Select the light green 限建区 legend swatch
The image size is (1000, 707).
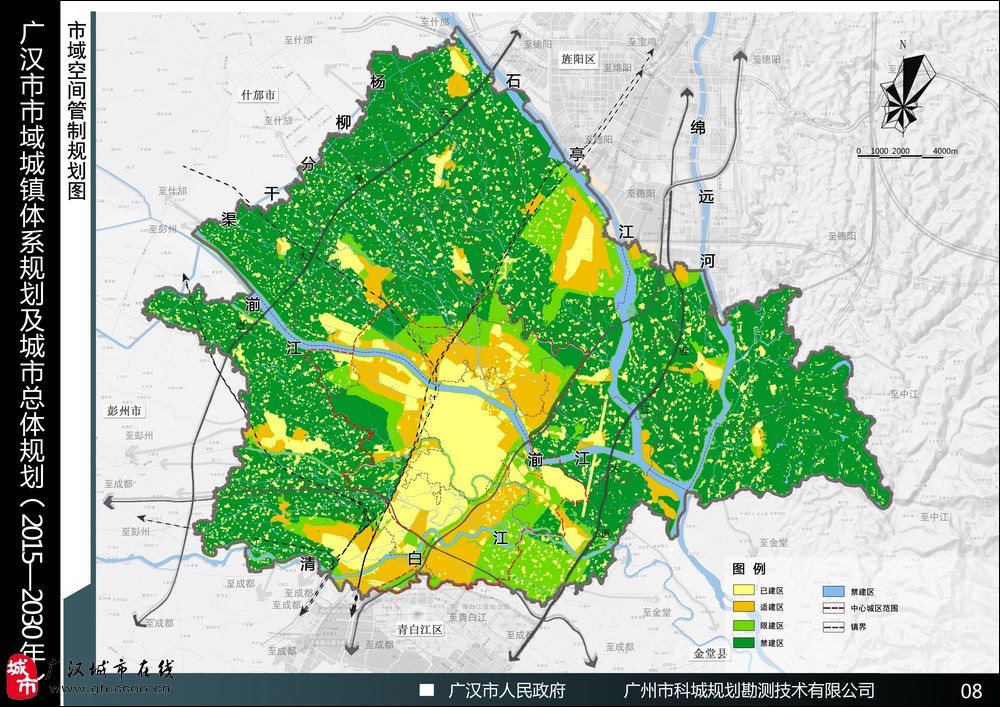[x=744, y=625]
